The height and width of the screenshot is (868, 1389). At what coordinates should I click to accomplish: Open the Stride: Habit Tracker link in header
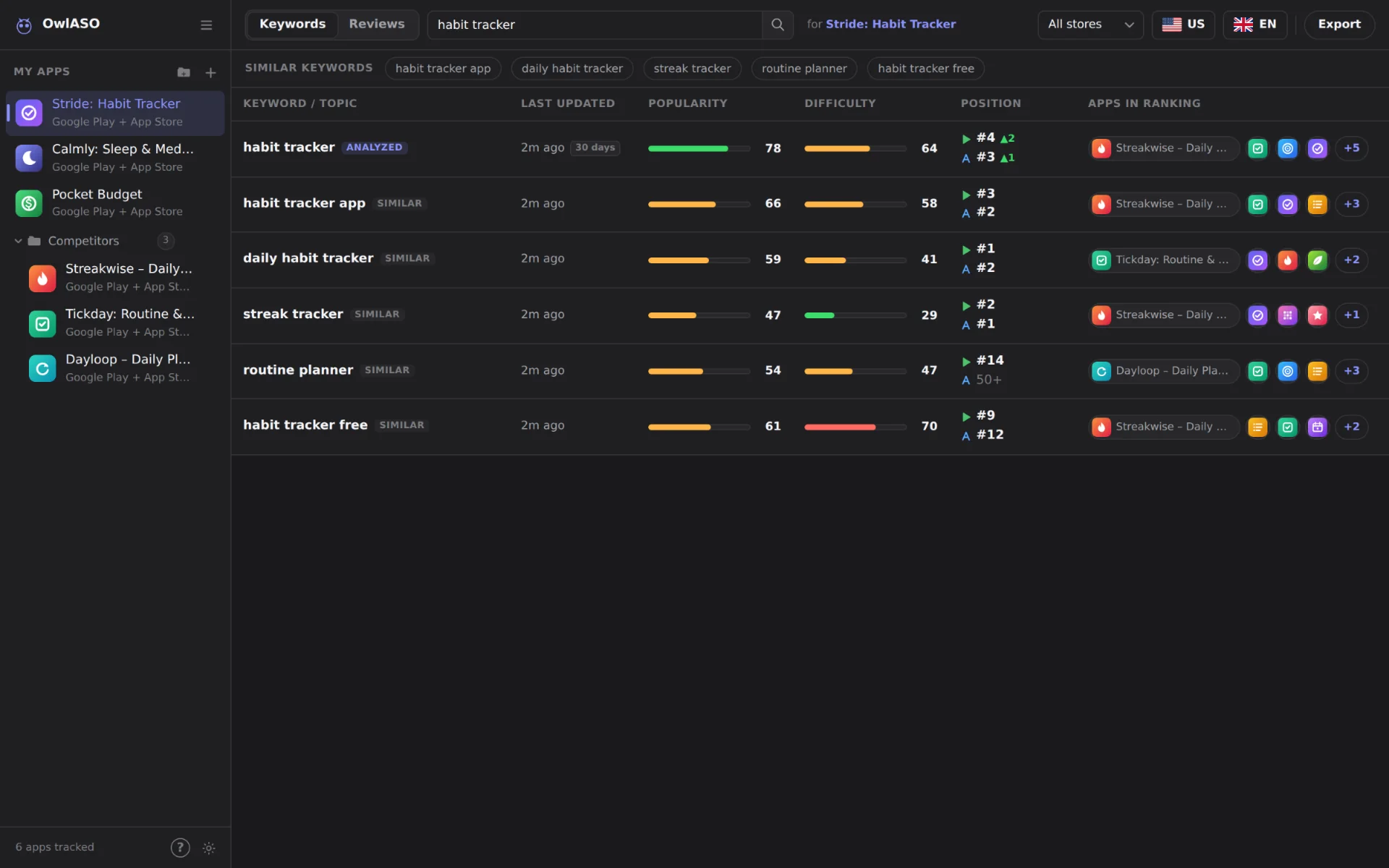tap(891, 25)
